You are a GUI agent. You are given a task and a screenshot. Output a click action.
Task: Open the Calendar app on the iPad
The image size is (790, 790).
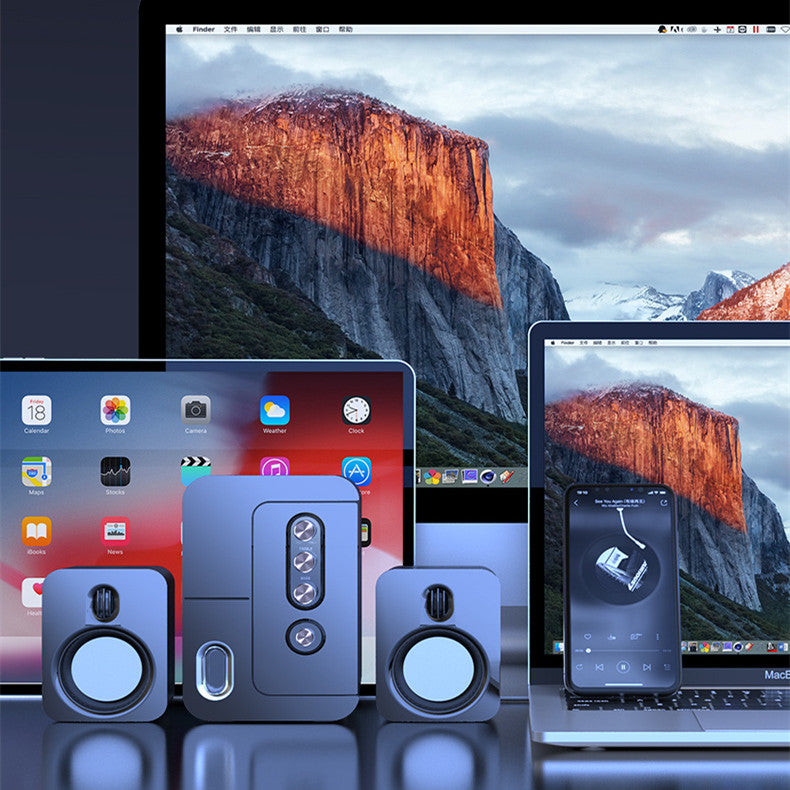[36, 410]
